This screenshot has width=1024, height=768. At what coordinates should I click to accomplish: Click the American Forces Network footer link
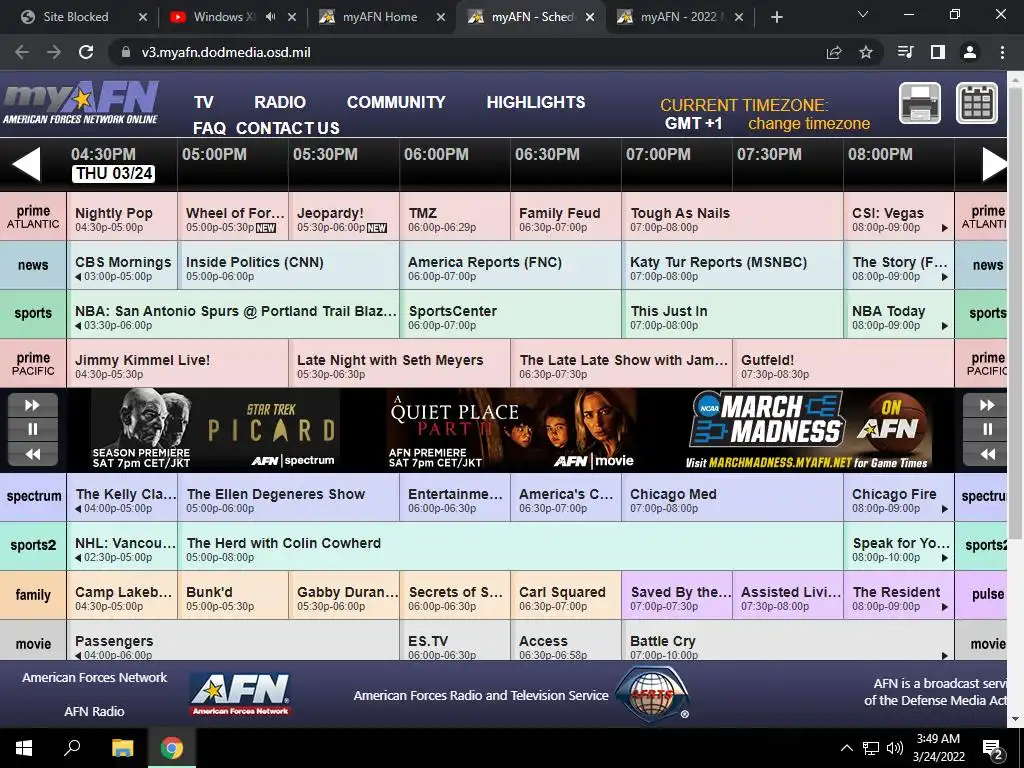tap(95, 677)
